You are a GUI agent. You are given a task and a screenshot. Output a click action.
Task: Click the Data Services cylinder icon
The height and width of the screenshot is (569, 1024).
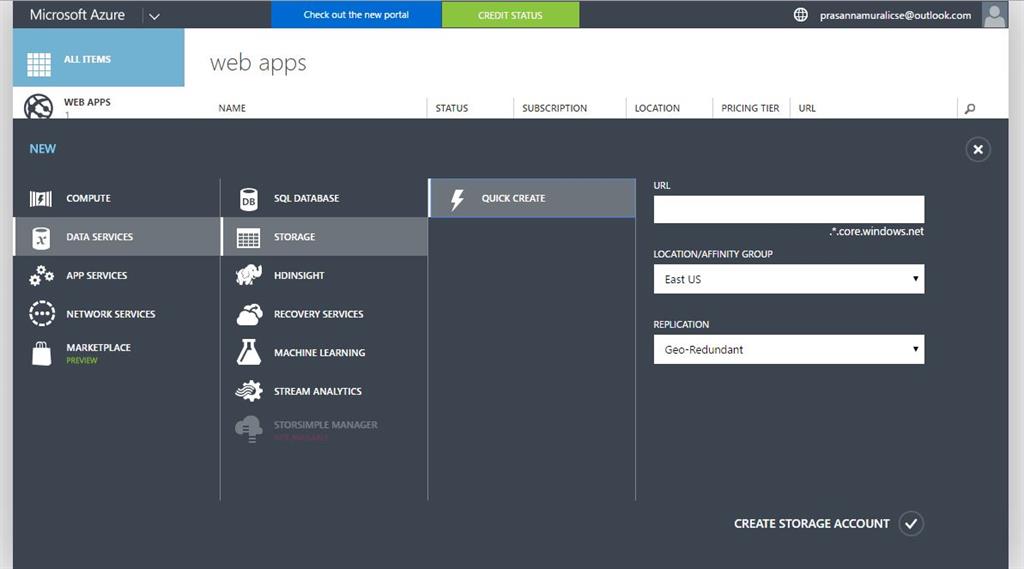(x=41, y=237)
